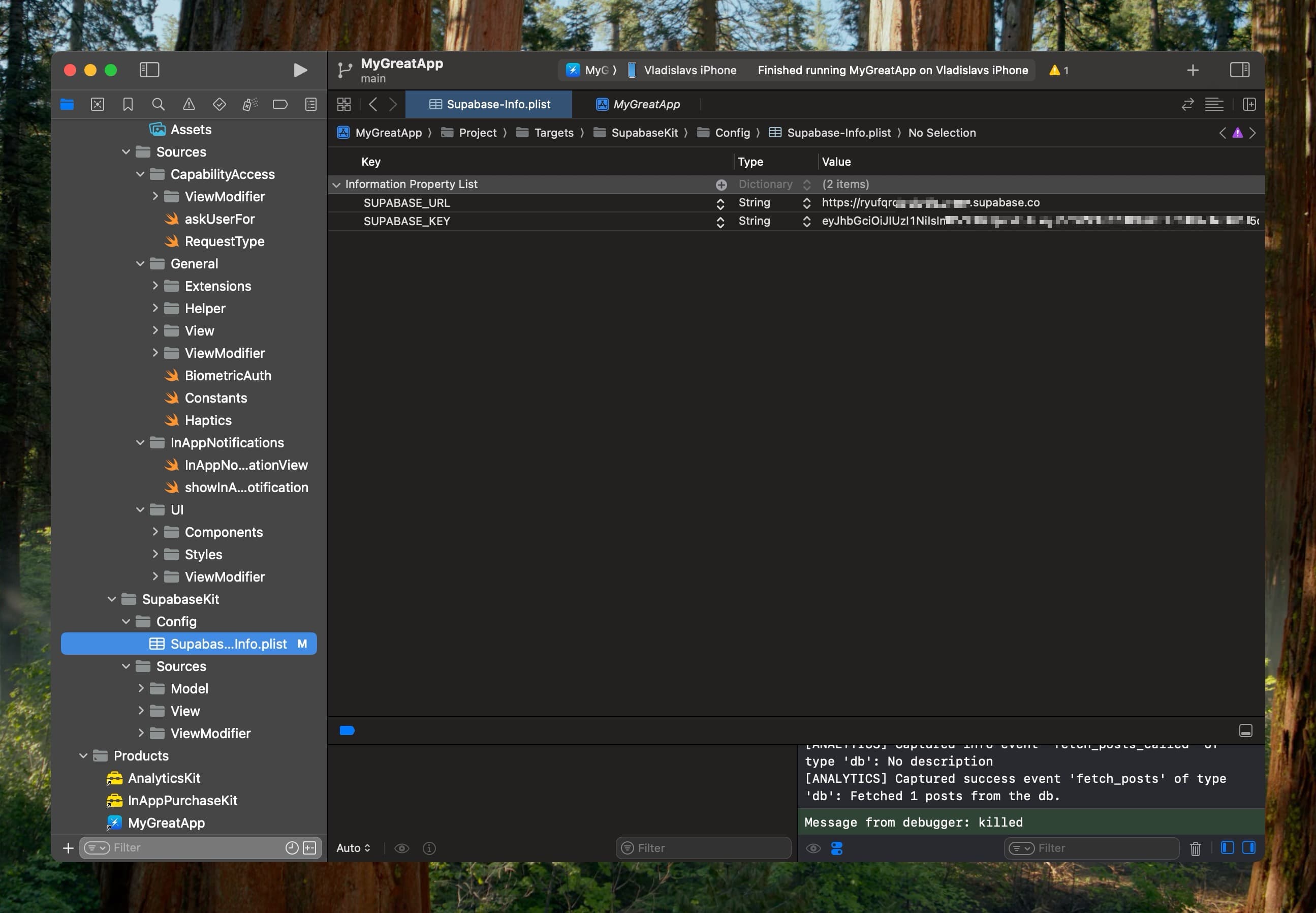Image resolution: width=1316 pixels, height=913 pixels.
Task: Go back with the editor back arrow
Action: pyautogui.click(x=373, y=104)
